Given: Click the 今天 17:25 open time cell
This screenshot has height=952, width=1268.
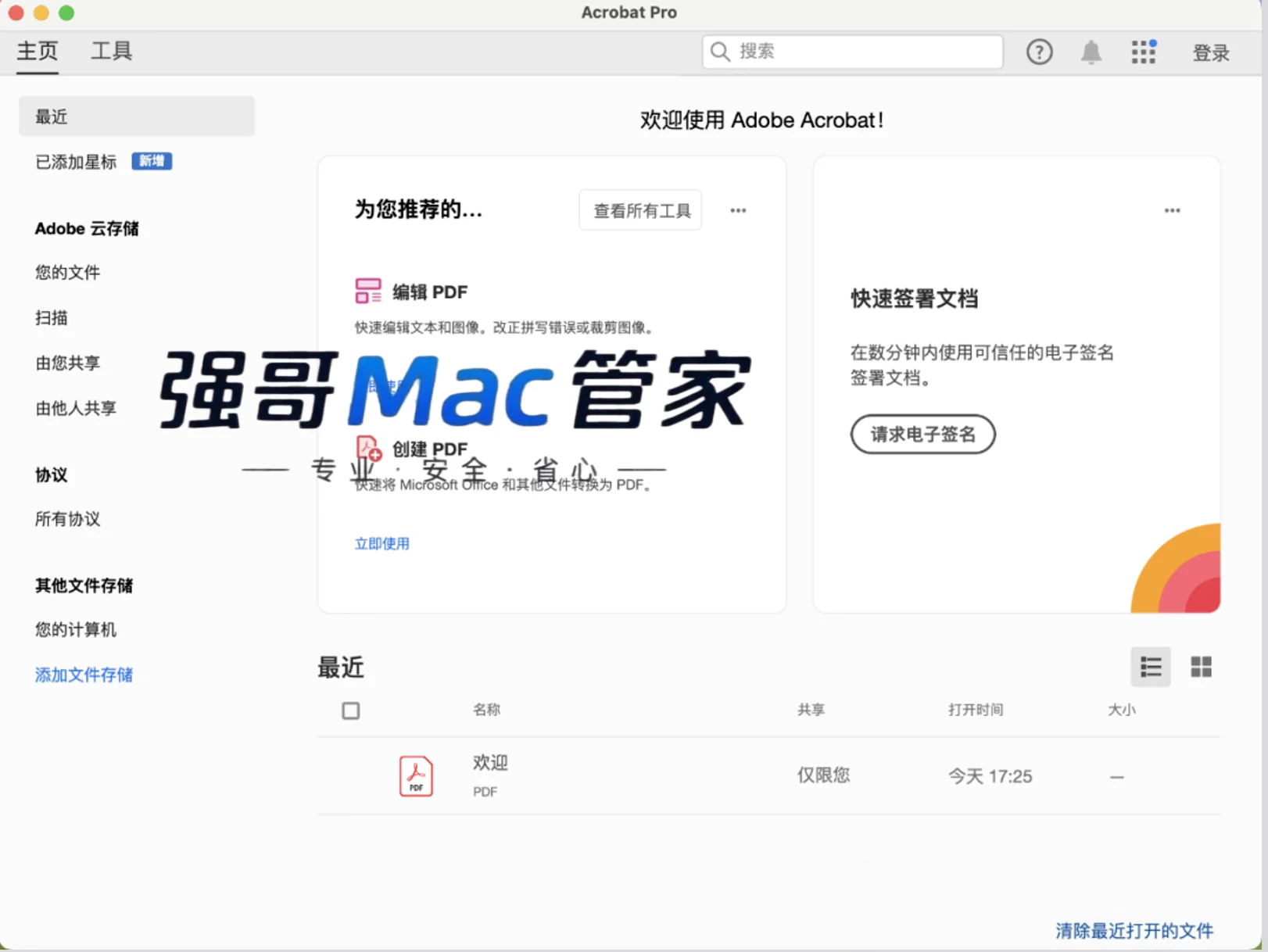Looking at the screenshot, I should tap(990, 776).
